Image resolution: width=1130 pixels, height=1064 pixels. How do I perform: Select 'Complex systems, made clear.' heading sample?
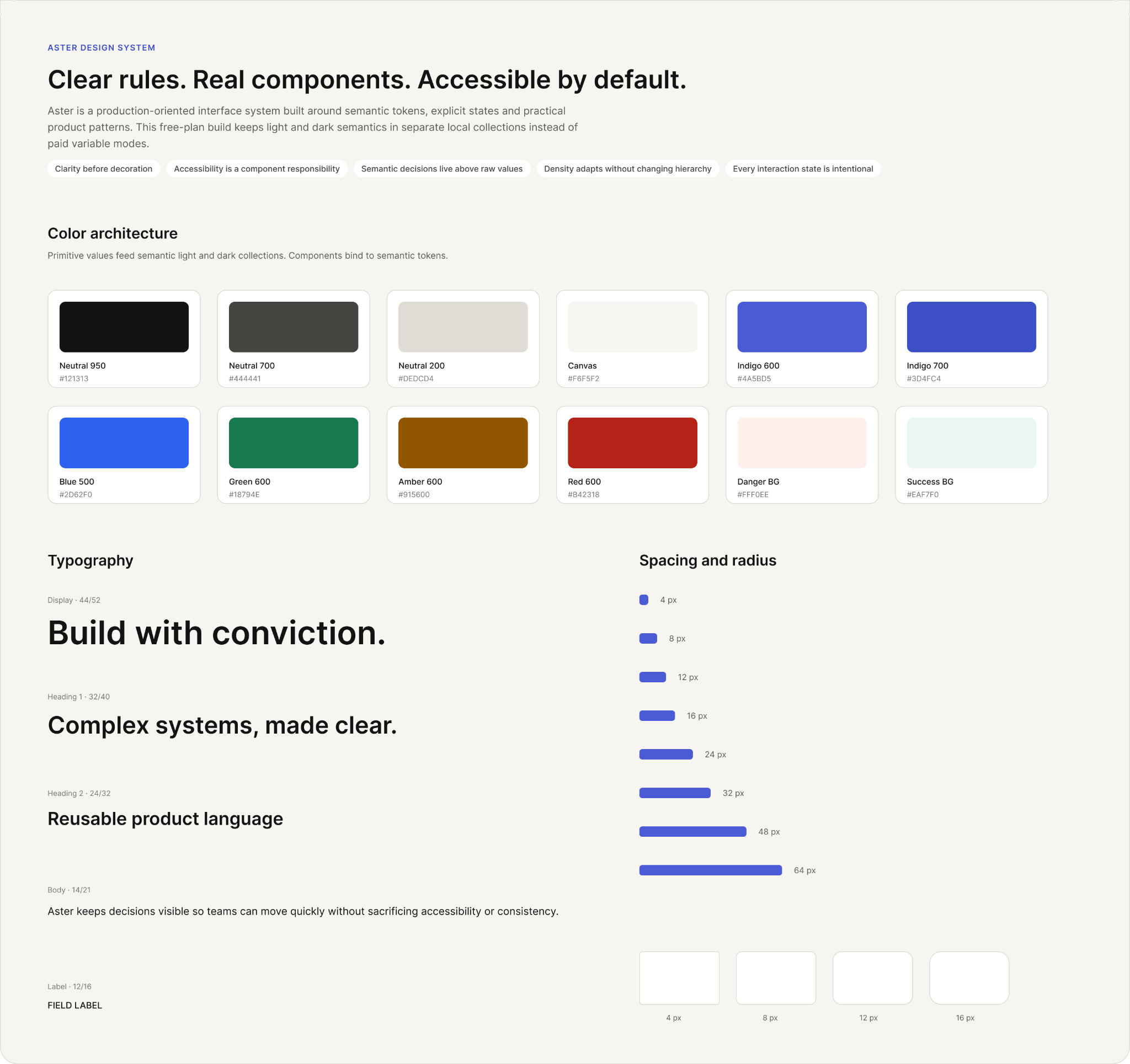pyautogui.click(x=222, y=725)
